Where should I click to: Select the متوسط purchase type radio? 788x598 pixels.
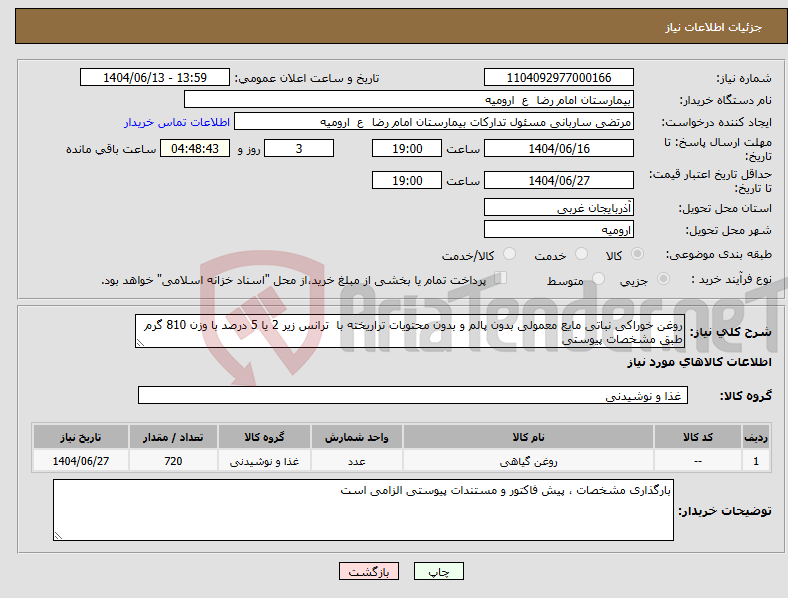coord(598,279)
